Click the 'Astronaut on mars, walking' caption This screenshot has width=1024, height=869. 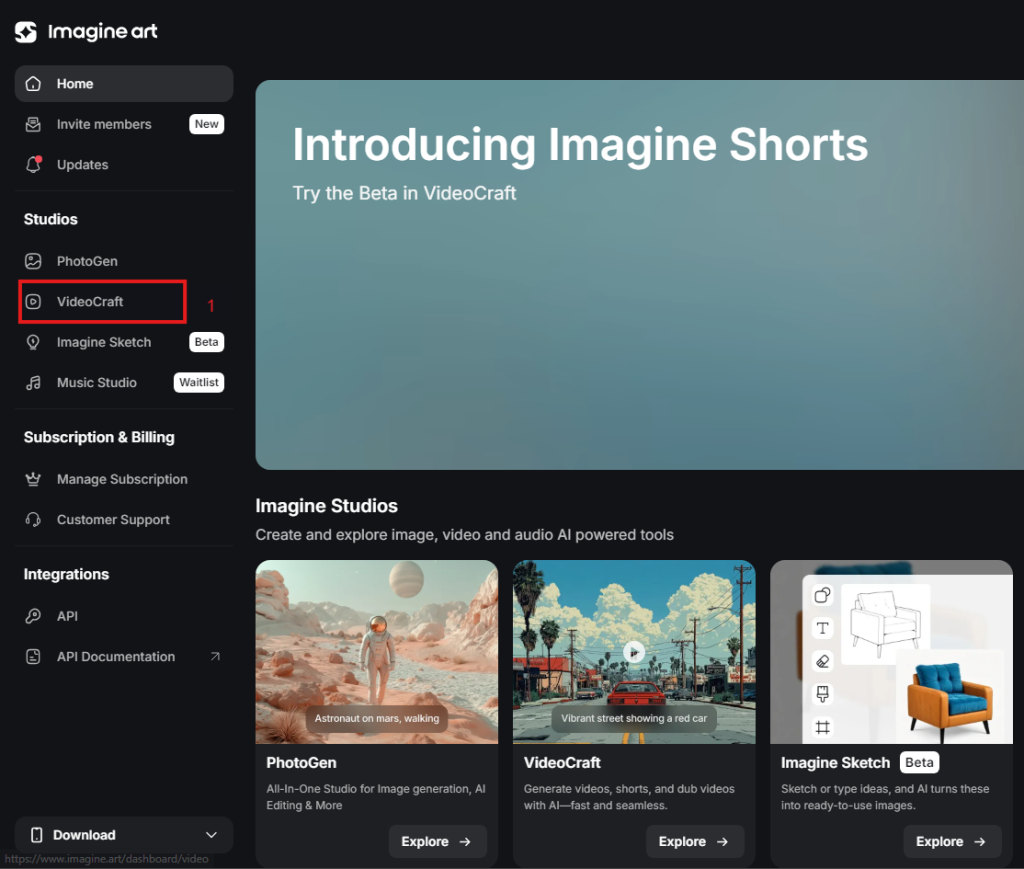click(x=377, y=718)
